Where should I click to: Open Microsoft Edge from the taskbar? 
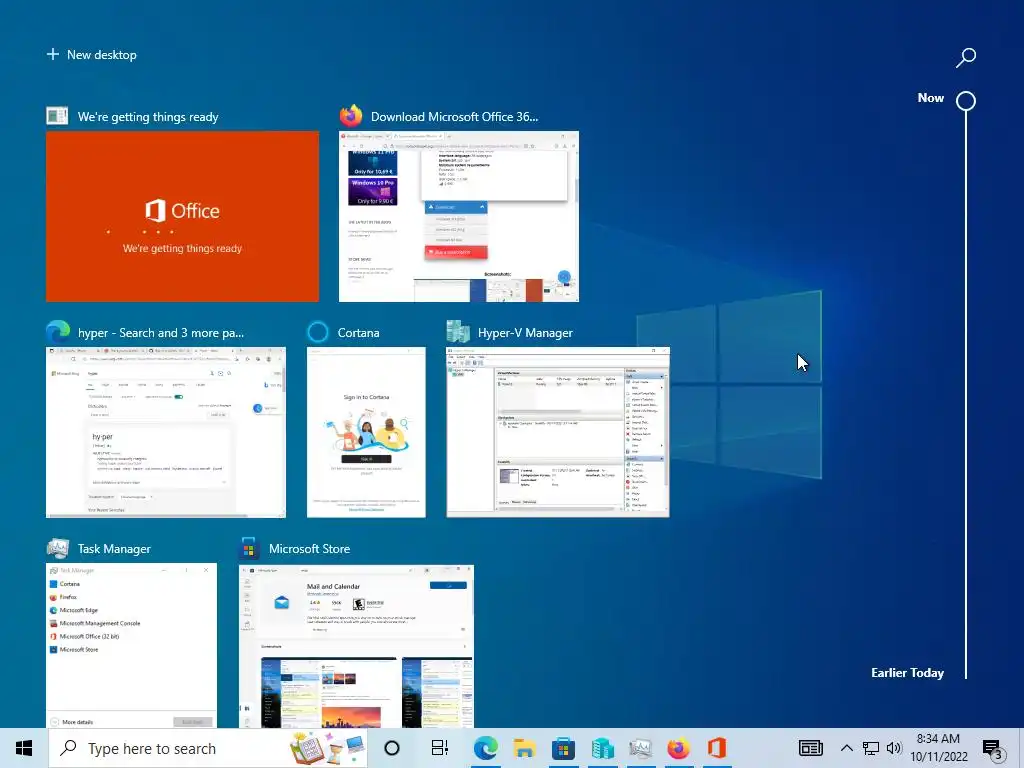coord(485,748)
